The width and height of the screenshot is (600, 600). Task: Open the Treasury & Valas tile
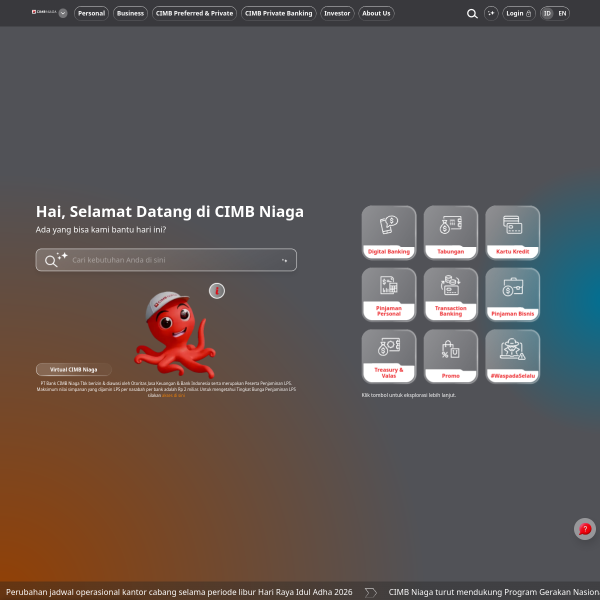click(x=389, y=357)
